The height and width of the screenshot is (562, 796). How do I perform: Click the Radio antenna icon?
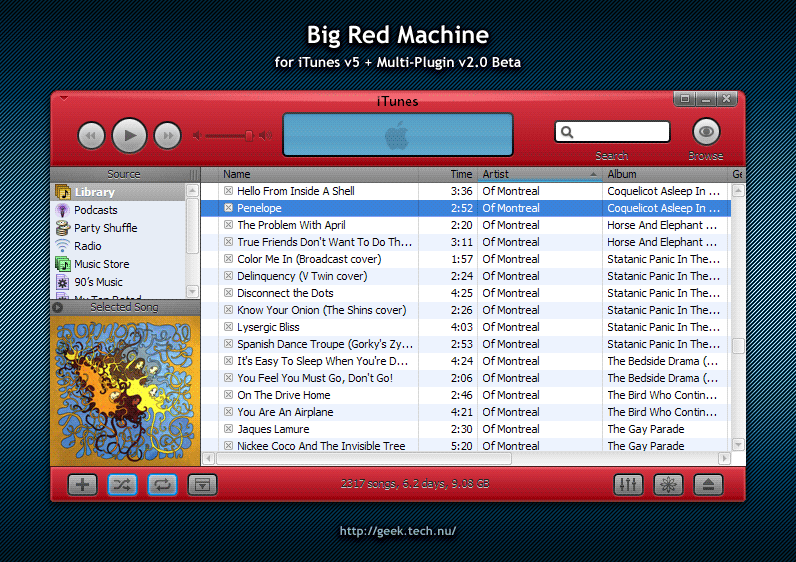62,246
